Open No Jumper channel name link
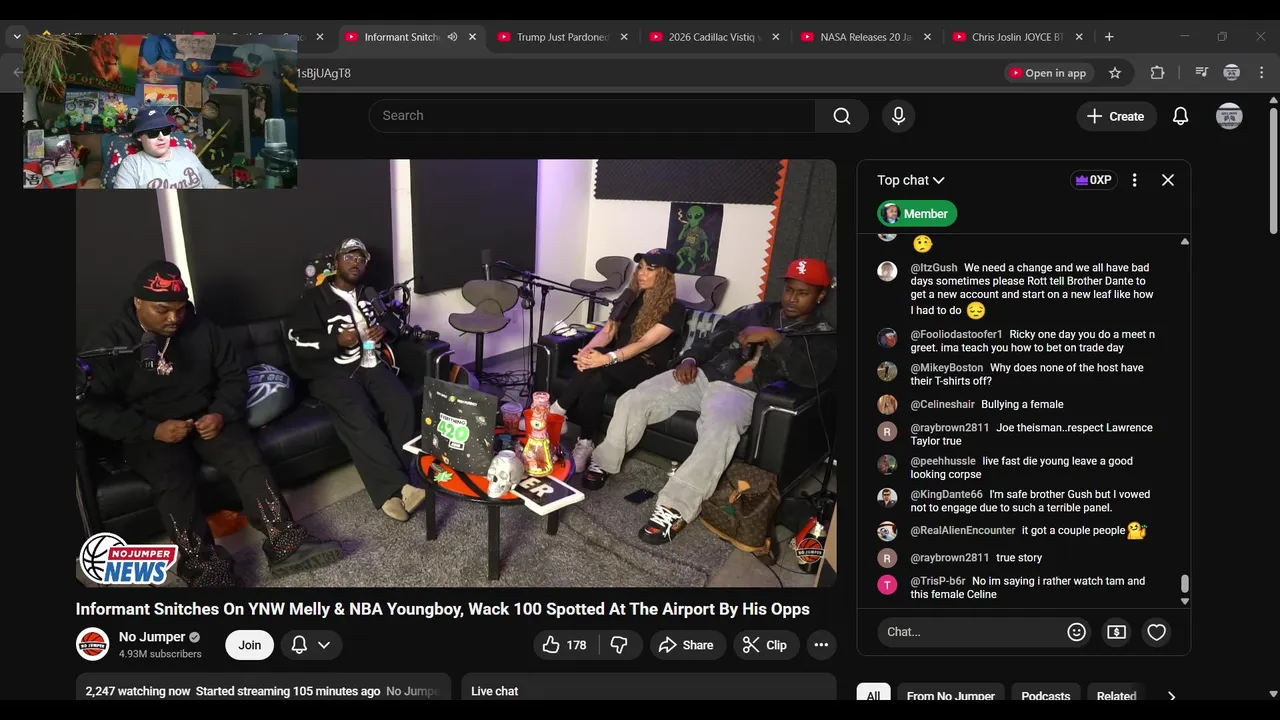The width and height of the screenshot is (1280, 720). [152, 637]
